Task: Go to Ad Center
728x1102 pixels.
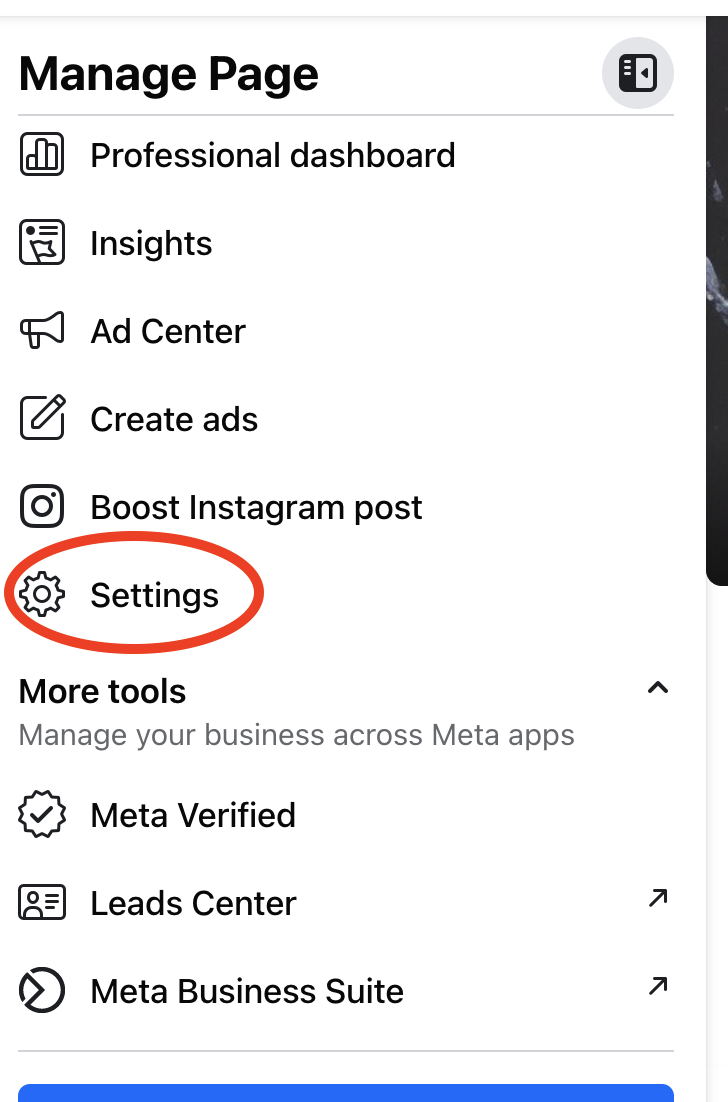Action: [168, 331]
